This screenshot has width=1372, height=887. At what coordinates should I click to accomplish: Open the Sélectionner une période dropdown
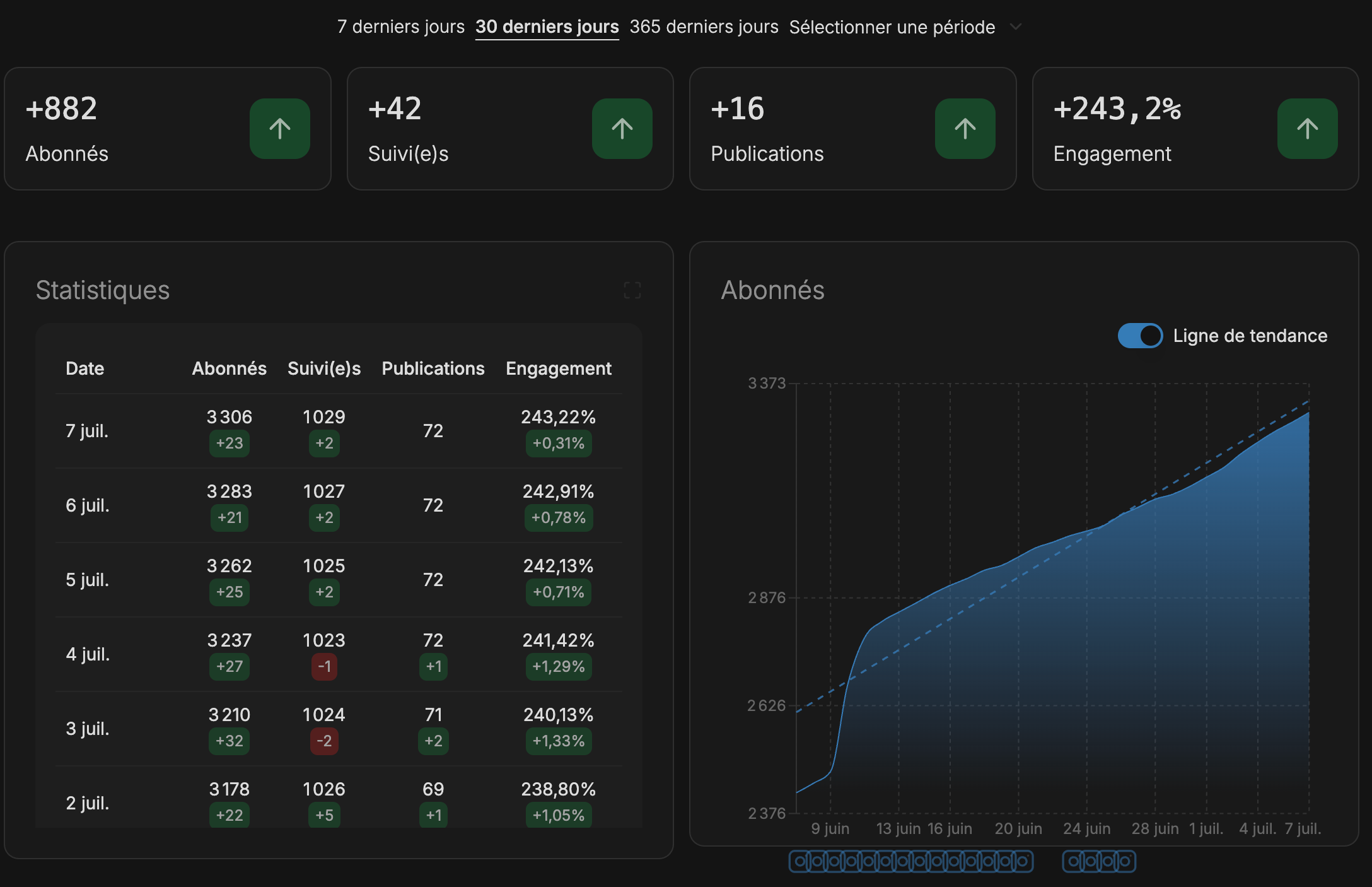coord(892,27)
